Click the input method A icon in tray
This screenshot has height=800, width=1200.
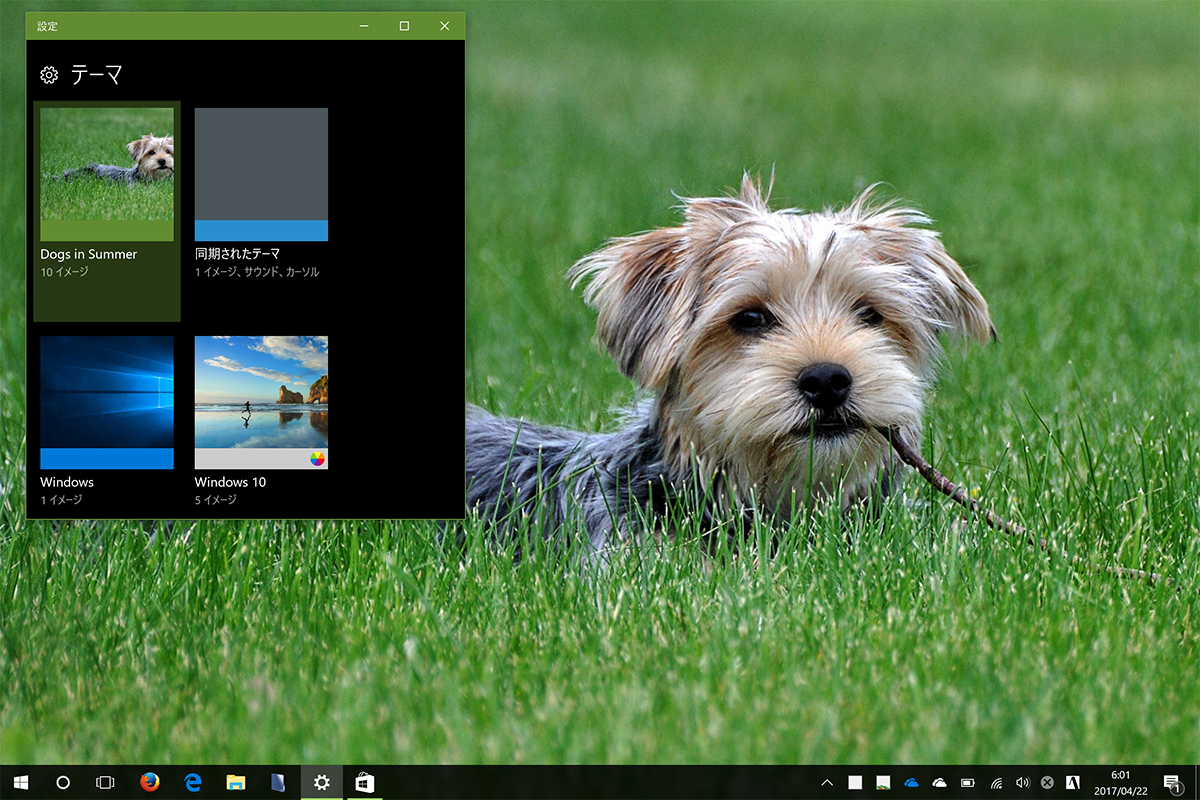1072,782
